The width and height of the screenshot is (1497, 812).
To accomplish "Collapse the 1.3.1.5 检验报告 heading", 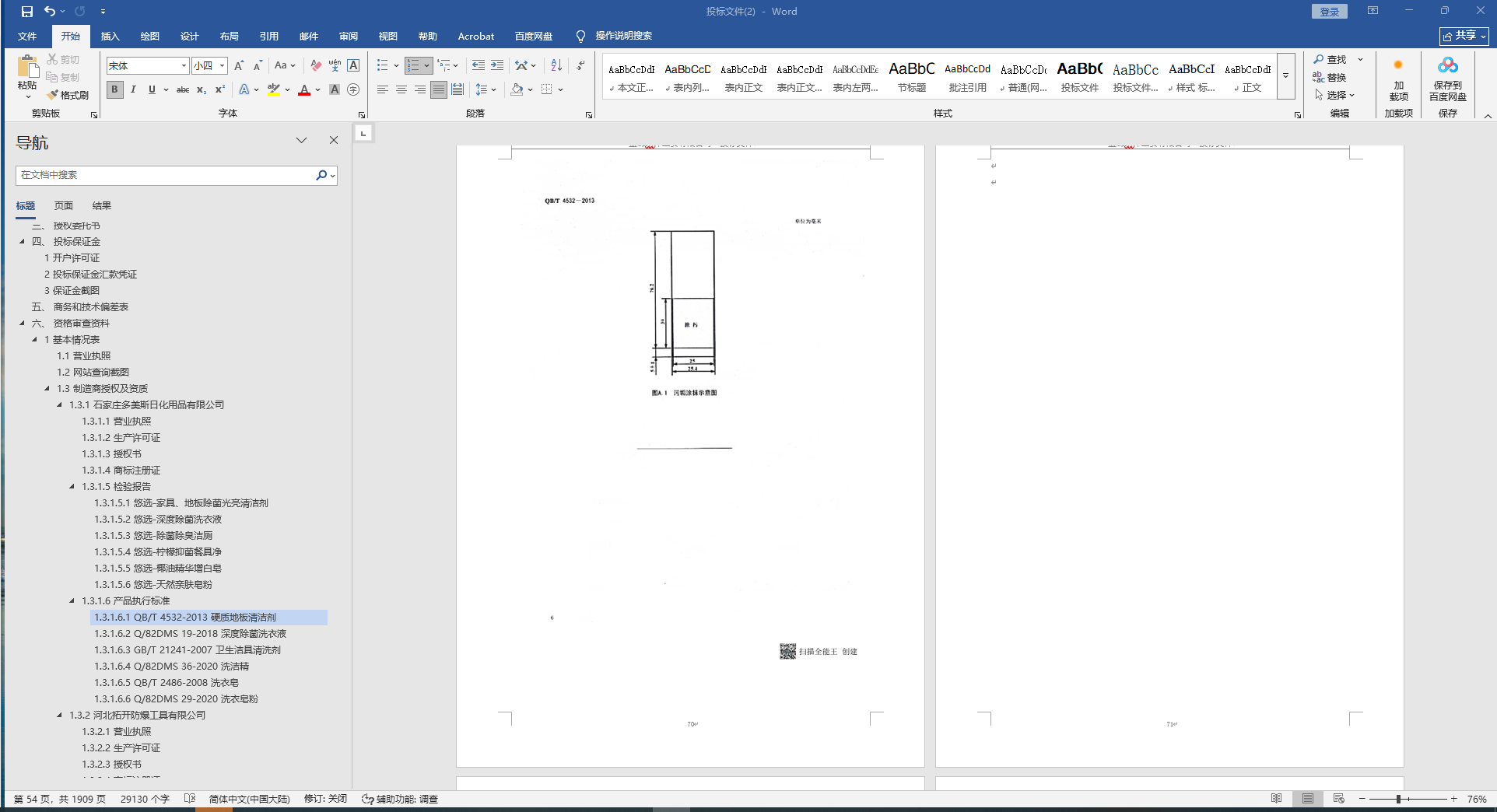I will (x=72, y=487).
